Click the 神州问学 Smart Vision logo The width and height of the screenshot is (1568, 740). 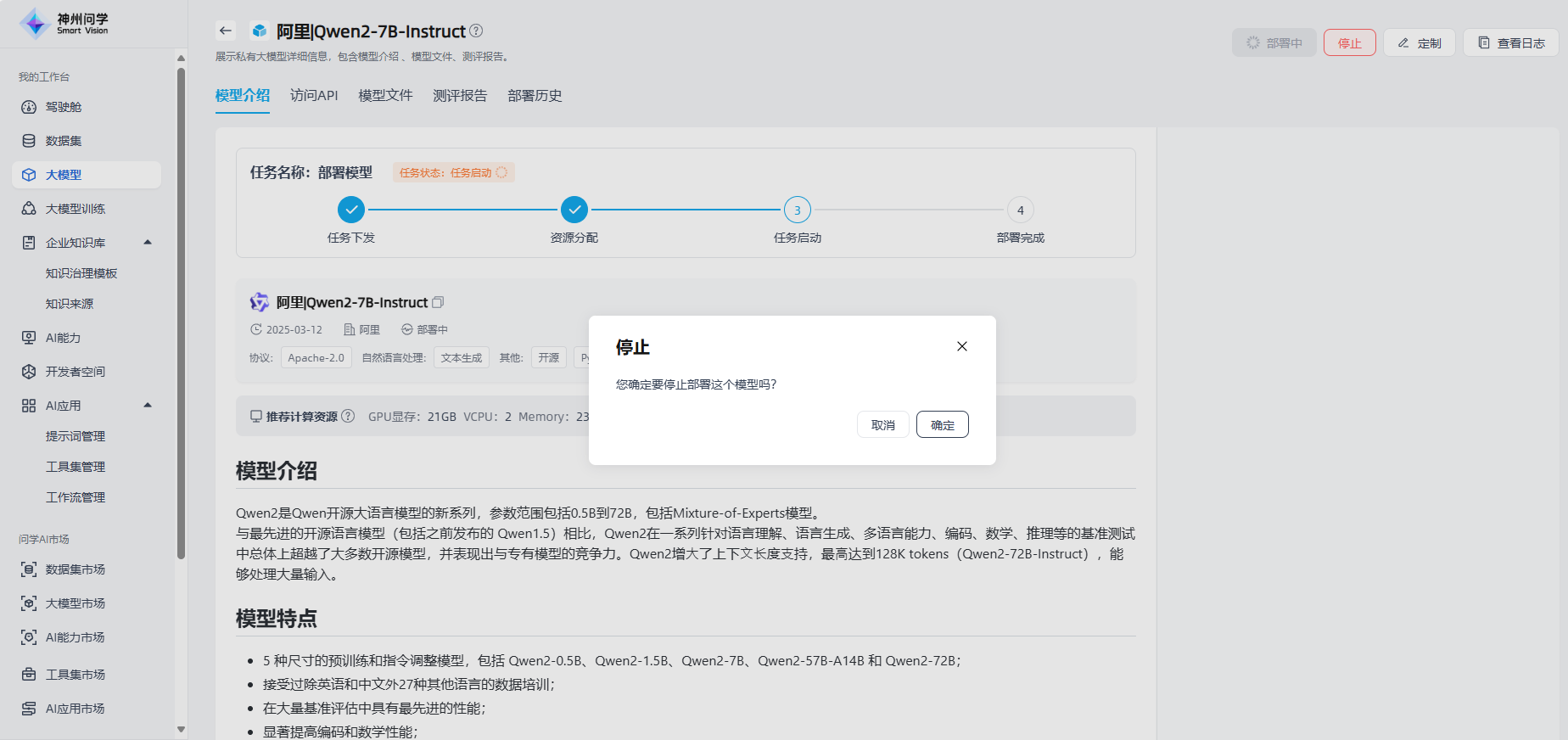pos(64,24)
